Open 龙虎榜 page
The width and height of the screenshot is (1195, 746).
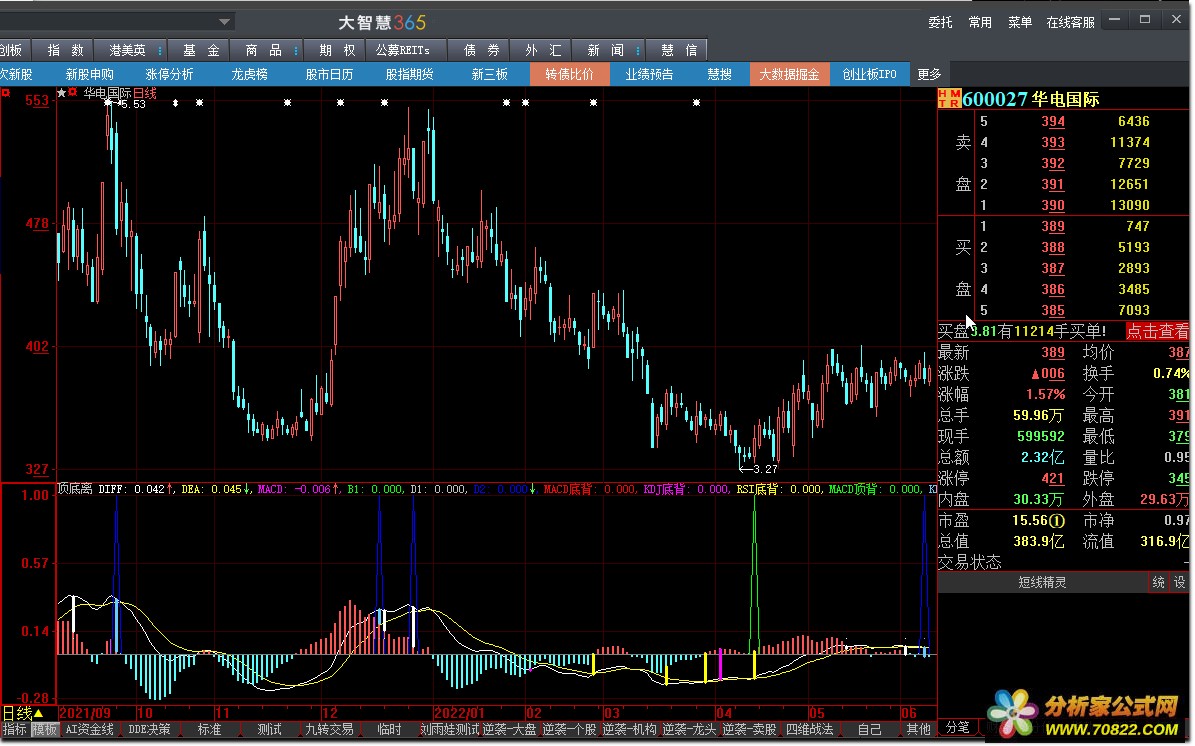249,74
